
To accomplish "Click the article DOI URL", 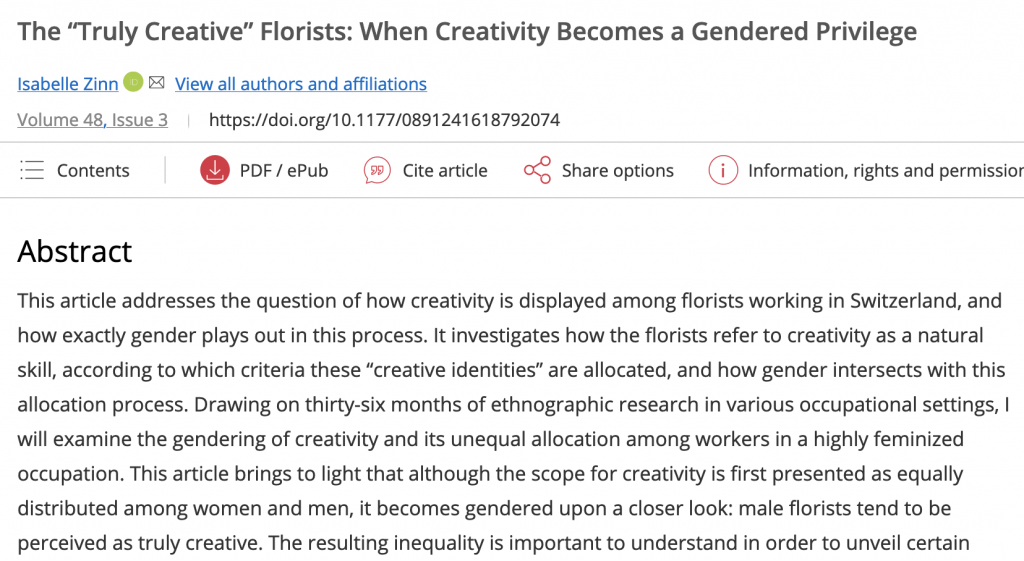I will [384, 120].
